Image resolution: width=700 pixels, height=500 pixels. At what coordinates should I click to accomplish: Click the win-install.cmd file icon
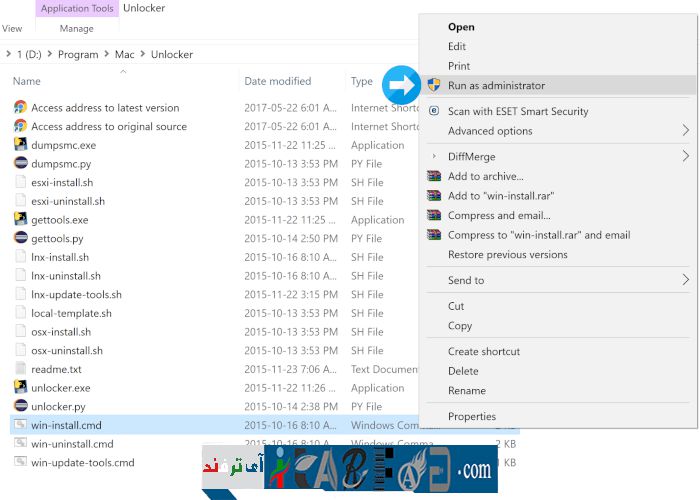(20, 425)
